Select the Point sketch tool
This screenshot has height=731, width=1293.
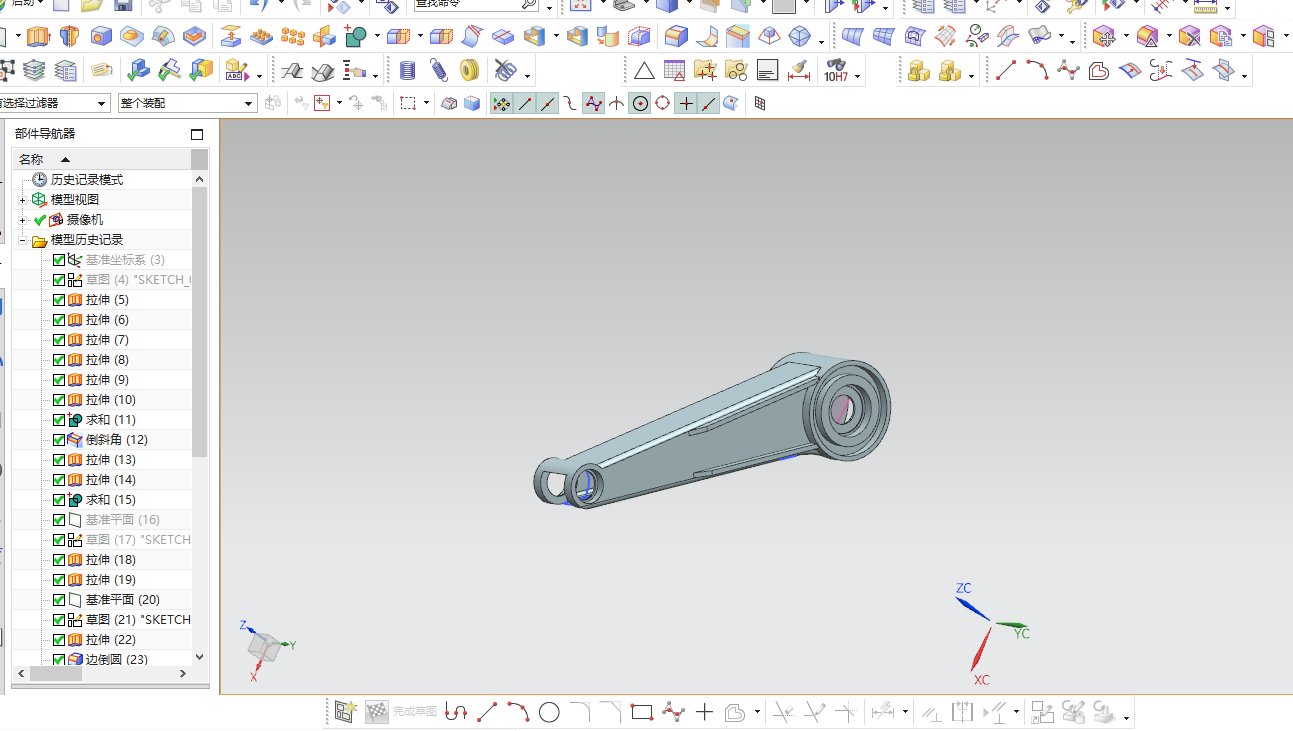click(704, 712)
